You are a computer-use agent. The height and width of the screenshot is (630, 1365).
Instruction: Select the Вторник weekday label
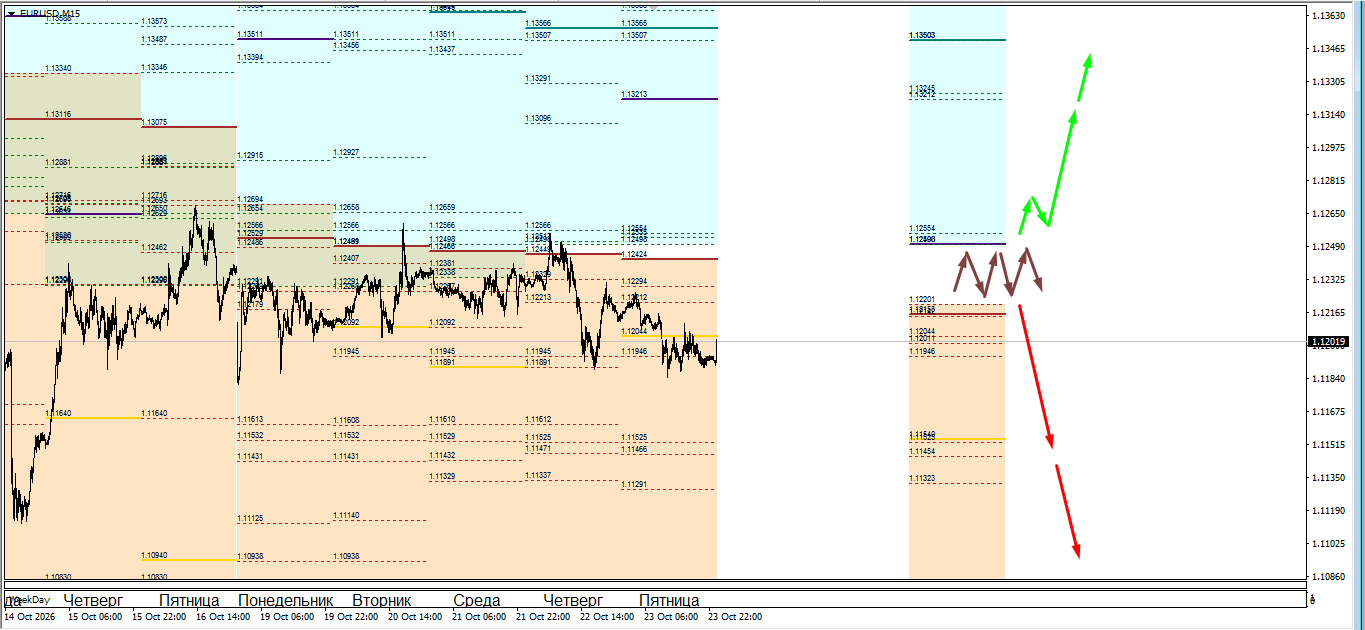pyautogui.click(x=382, y=601)
